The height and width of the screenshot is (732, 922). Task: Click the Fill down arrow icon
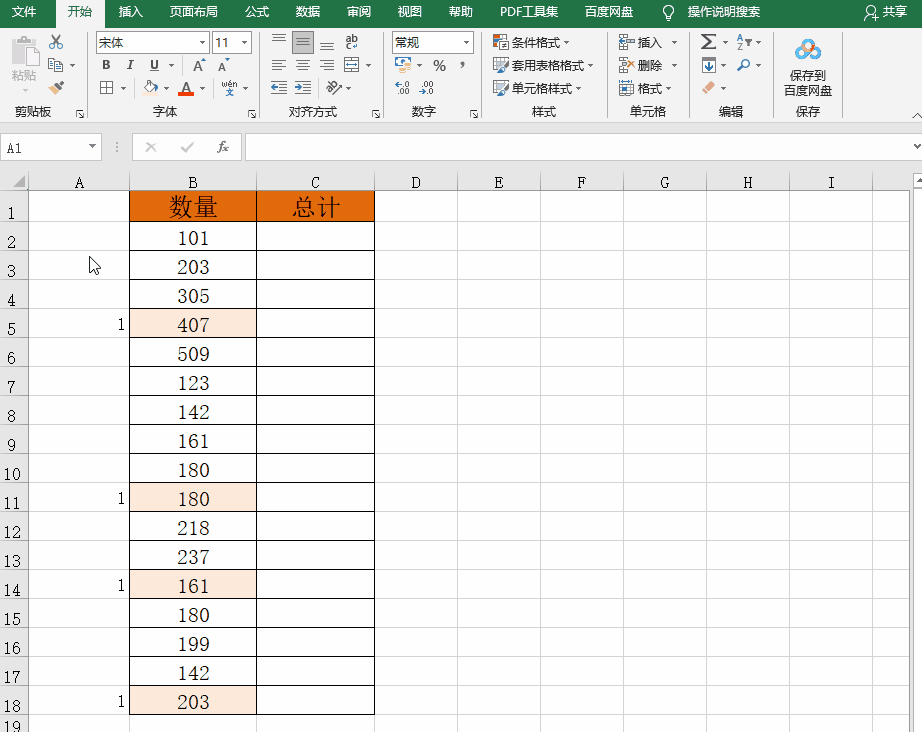click(709, 65)
